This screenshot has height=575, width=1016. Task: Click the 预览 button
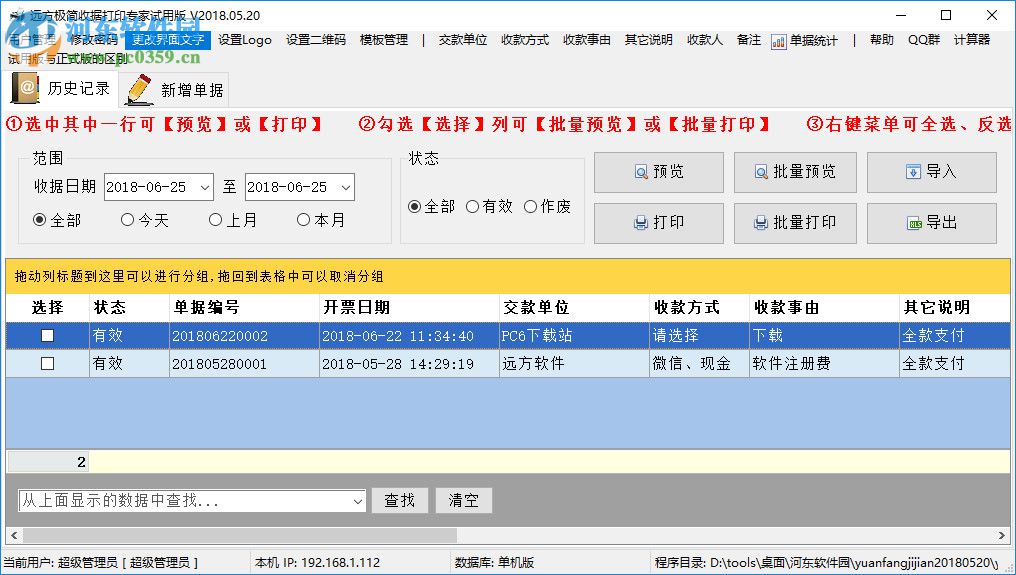click(659, 172)
